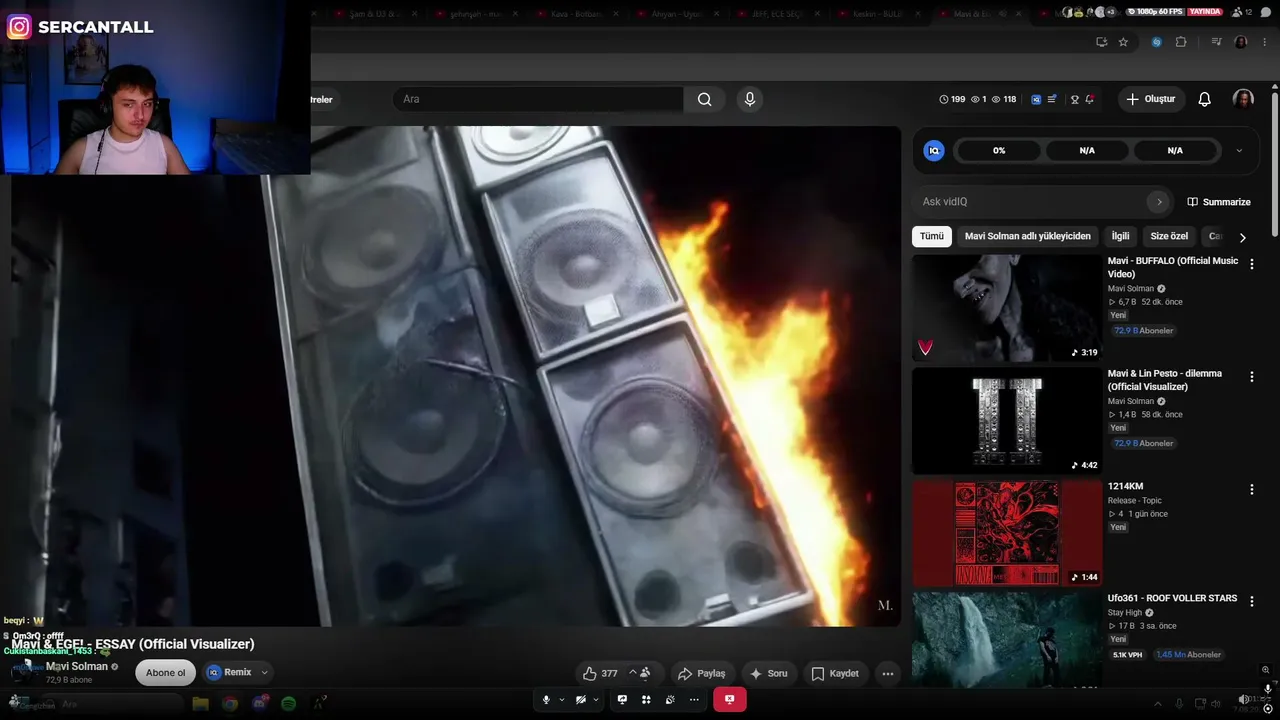Open microphone options dropdown in call toolbar
The width and height of the screenshot is (1280, 720).
[x=562, y=700]
